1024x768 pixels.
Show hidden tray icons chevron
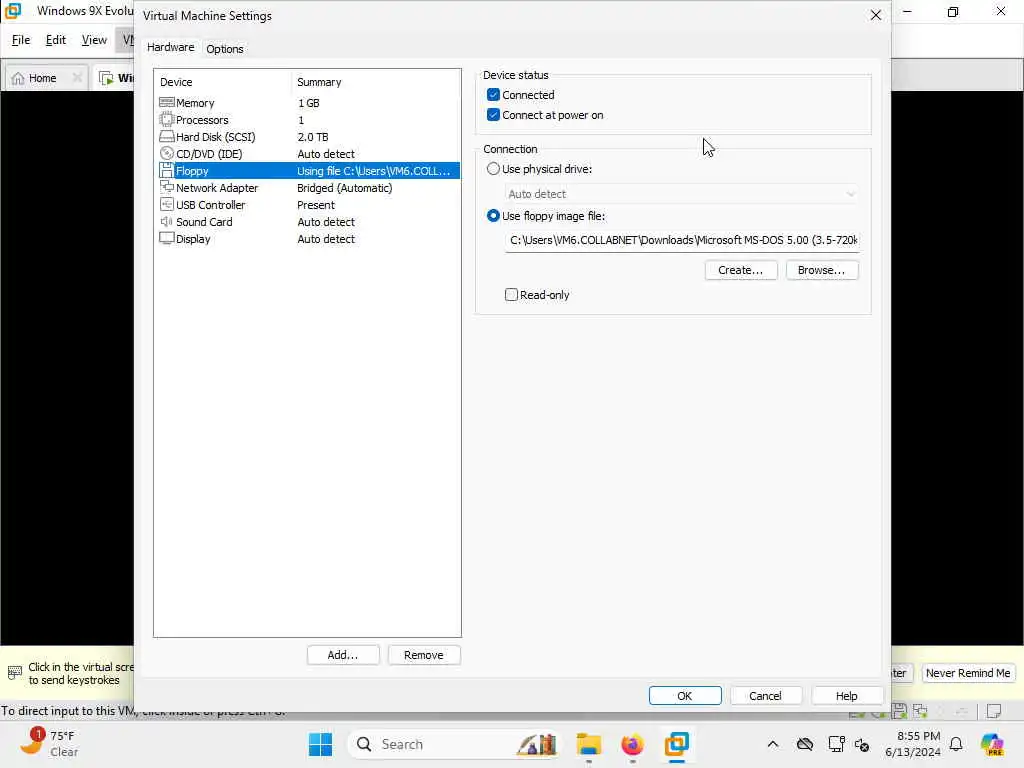(x=773, y=744)
